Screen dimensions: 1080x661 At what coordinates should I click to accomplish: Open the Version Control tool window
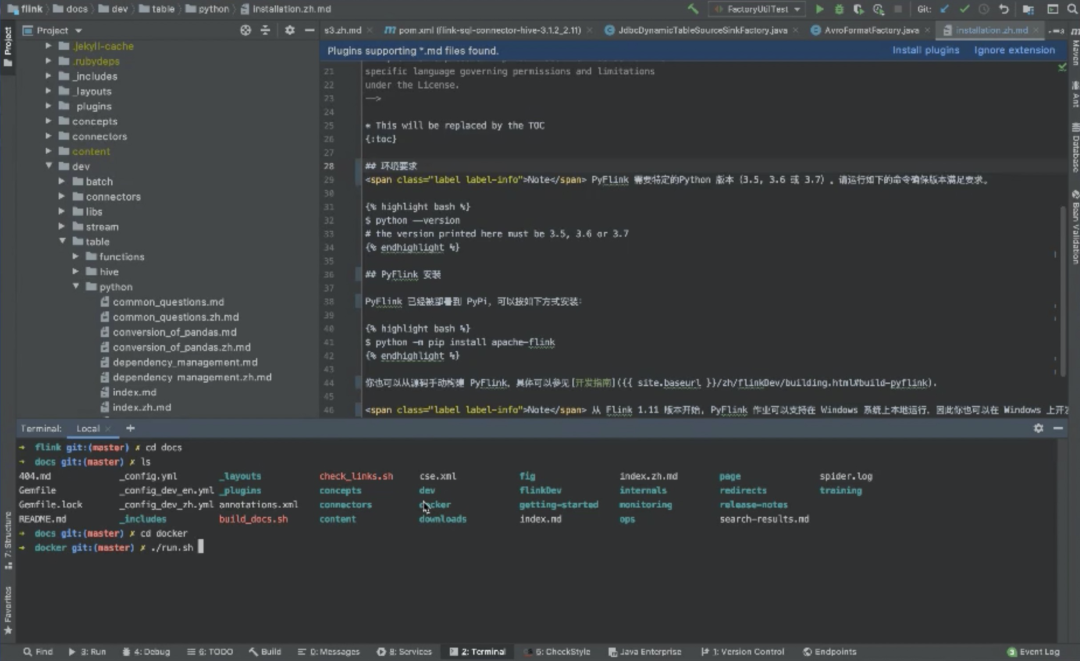point(742,651)
